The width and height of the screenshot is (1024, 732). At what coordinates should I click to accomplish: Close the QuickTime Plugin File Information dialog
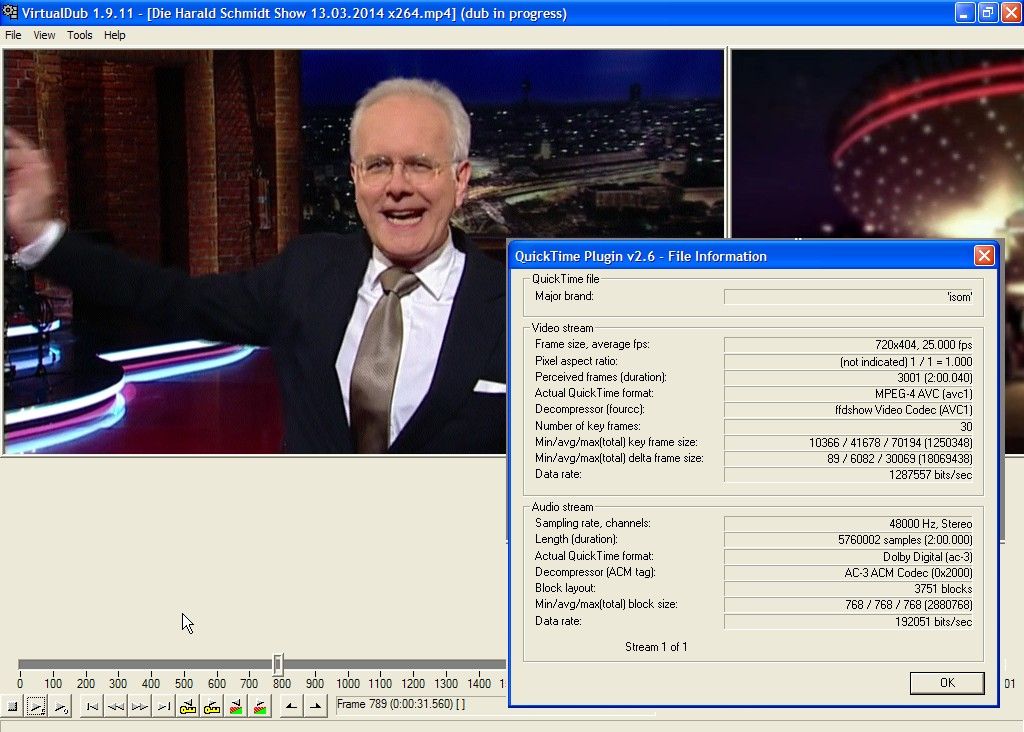[x=984, y=256]
